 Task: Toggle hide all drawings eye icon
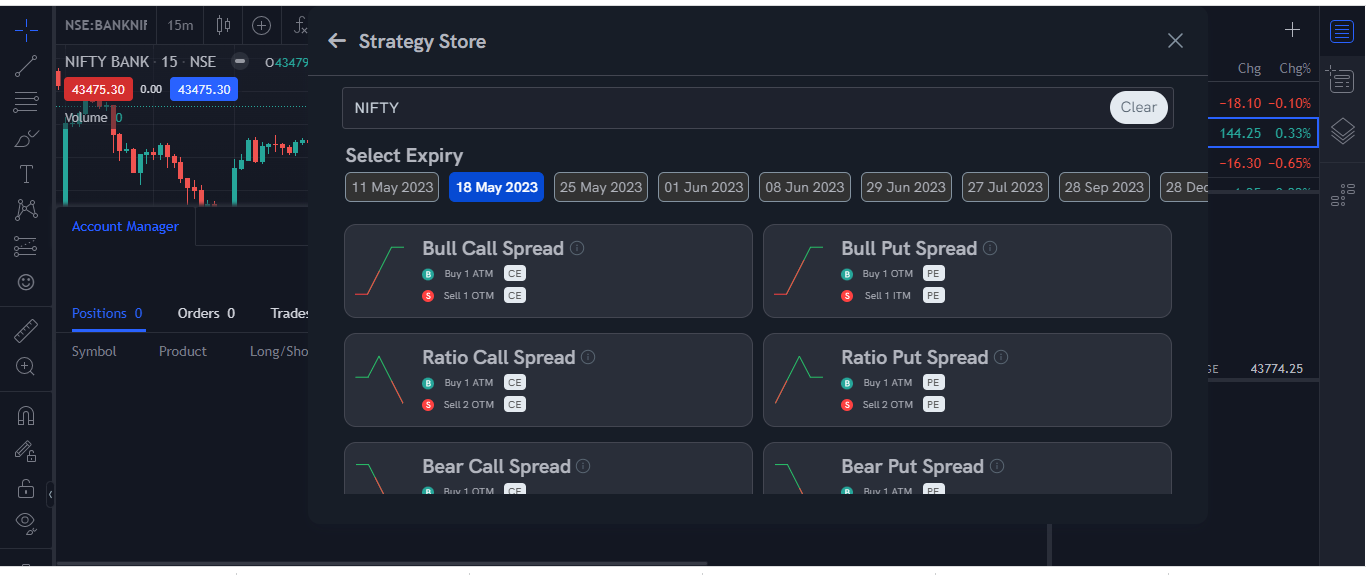27,522
